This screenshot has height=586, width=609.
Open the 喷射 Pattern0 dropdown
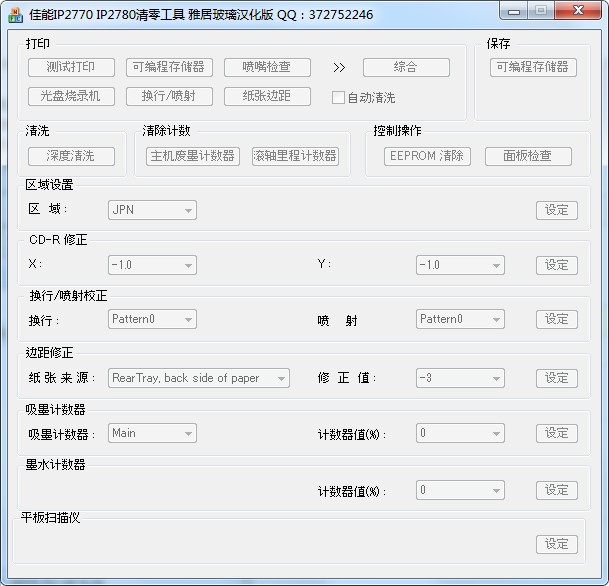point(460,319)
